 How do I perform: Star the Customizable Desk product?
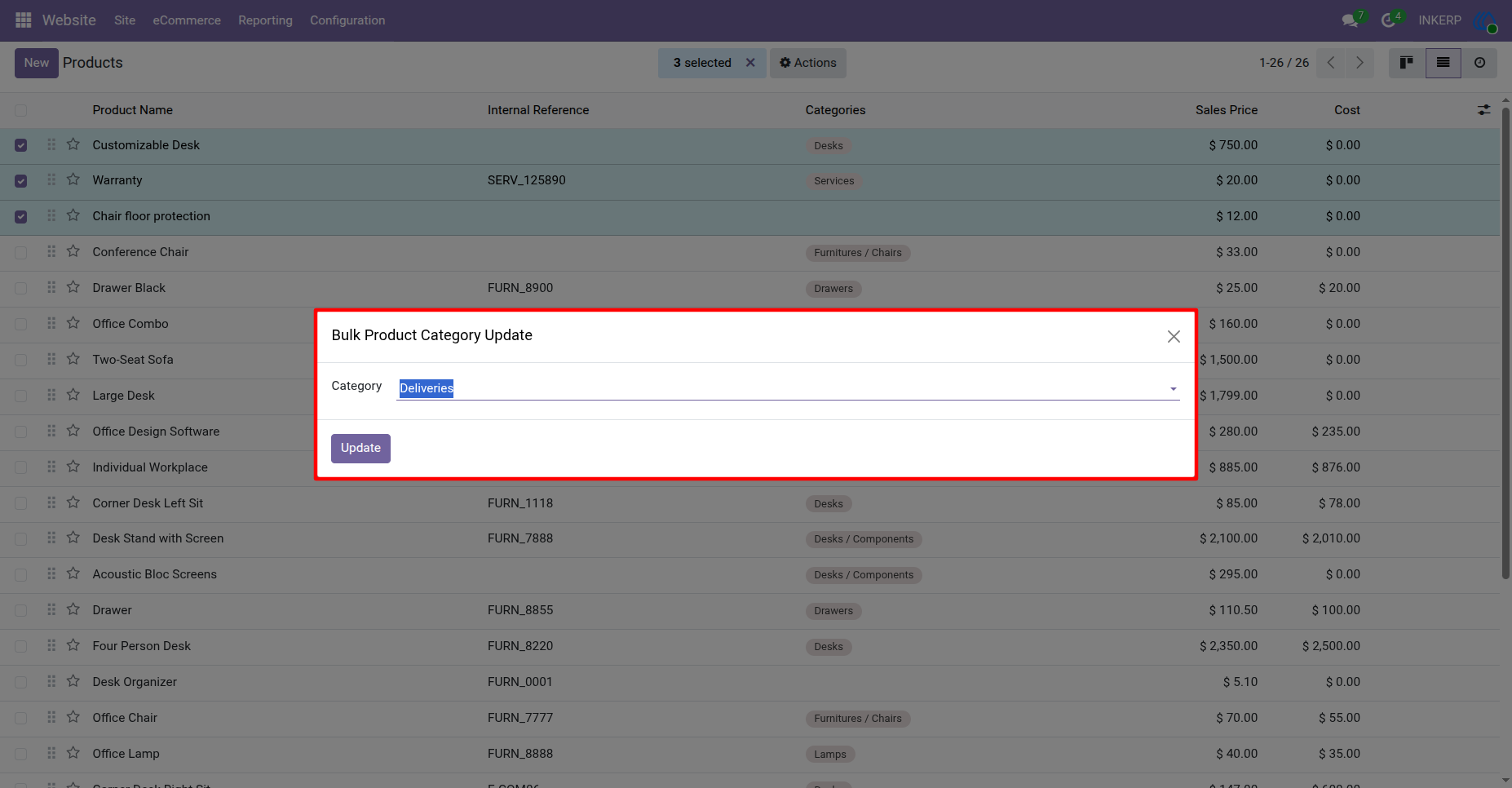click(73, 144)
